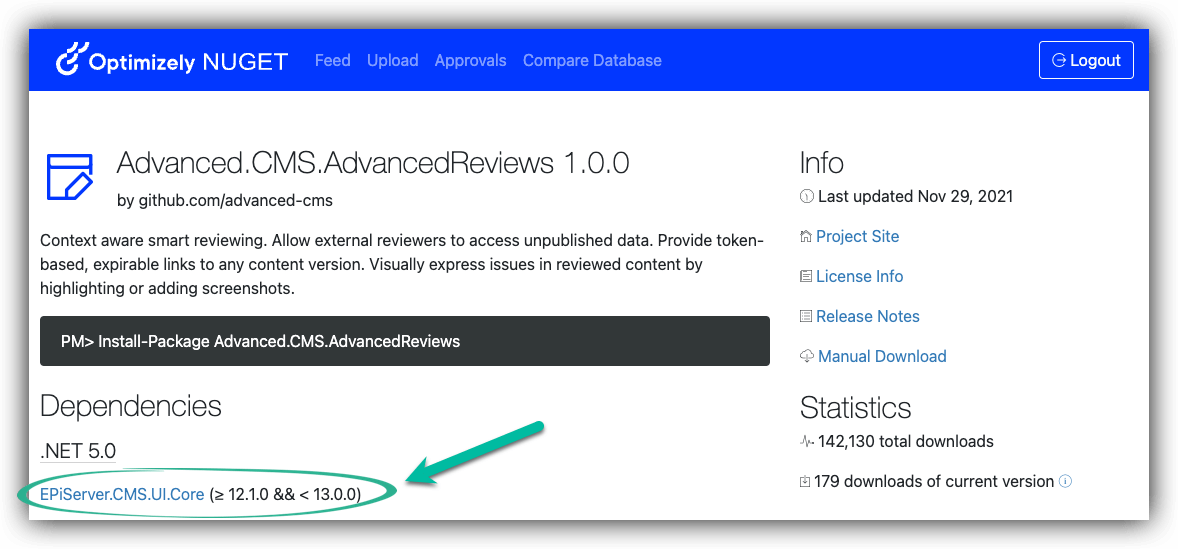The image size is (1178, 549).
Task: Click the total downloads activity icon
Action: tap(807, 442)
